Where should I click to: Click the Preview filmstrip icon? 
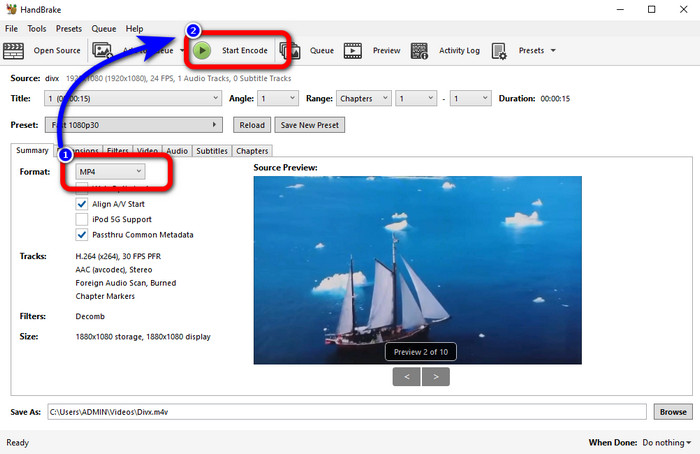pyautogui.click(x=353, y=50)
